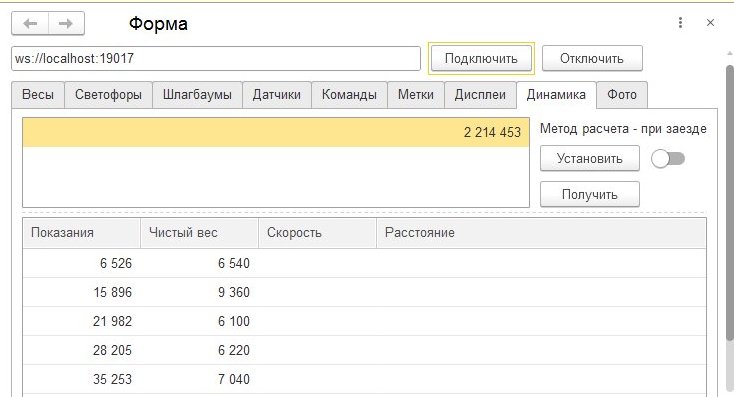Click the vertical scrollbar on the right edge
The width and height of the screenshot is (734, 397).
[x=729, y=202]
